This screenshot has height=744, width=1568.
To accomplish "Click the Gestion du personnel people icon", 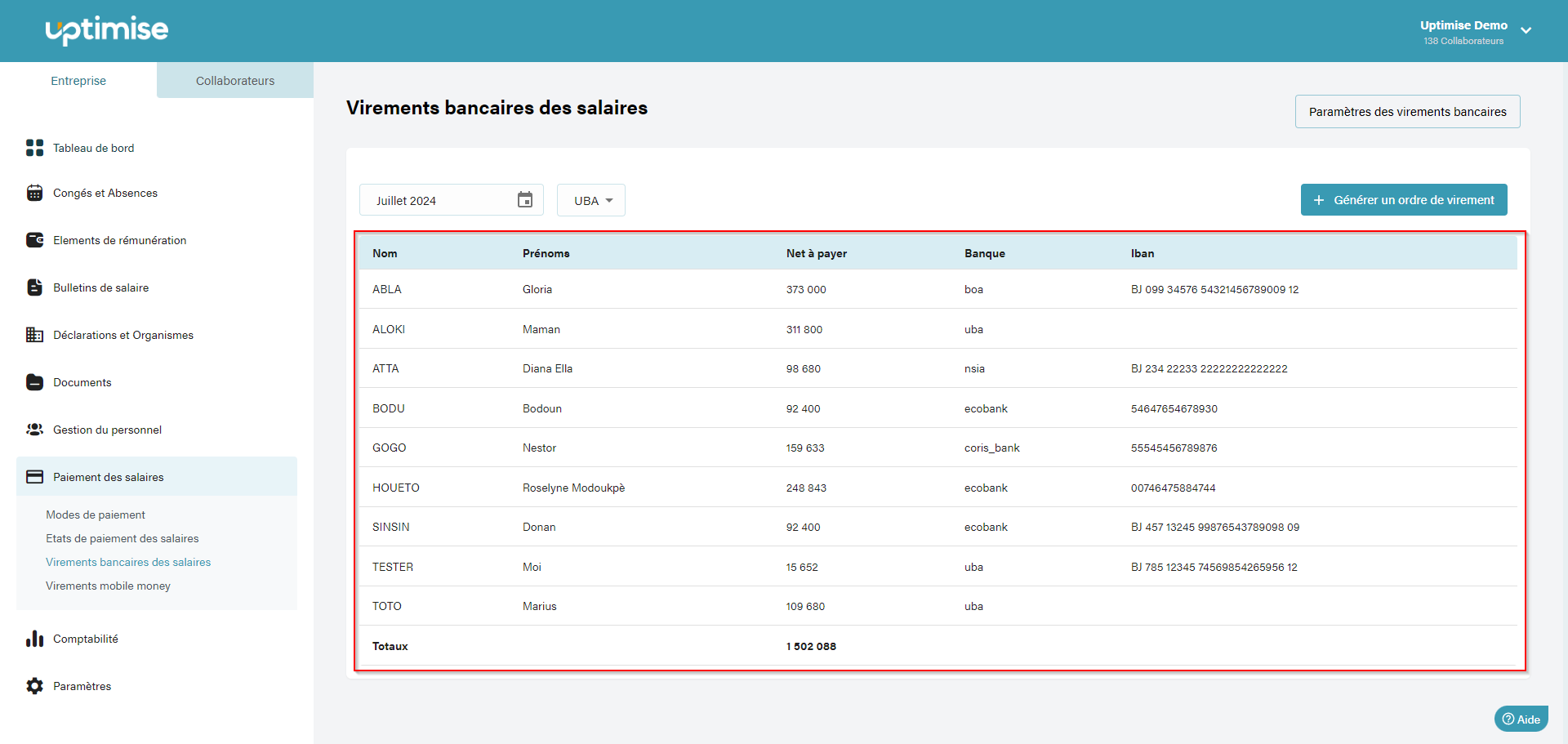I will tap(34, 430).
